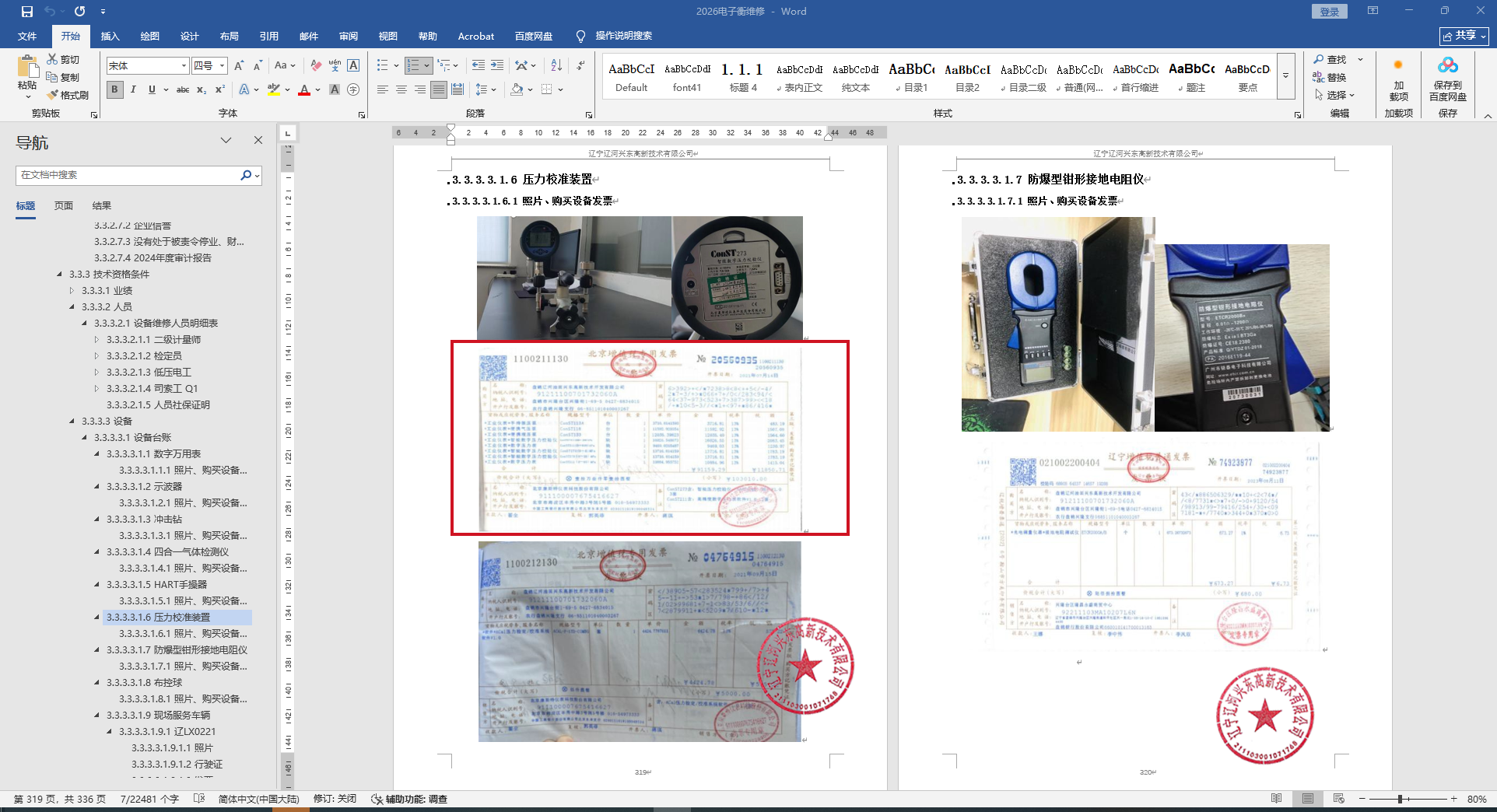Open the font size dropdown 四号
The height and width of the screenshot is (812, 1497).
click(223, 66)
